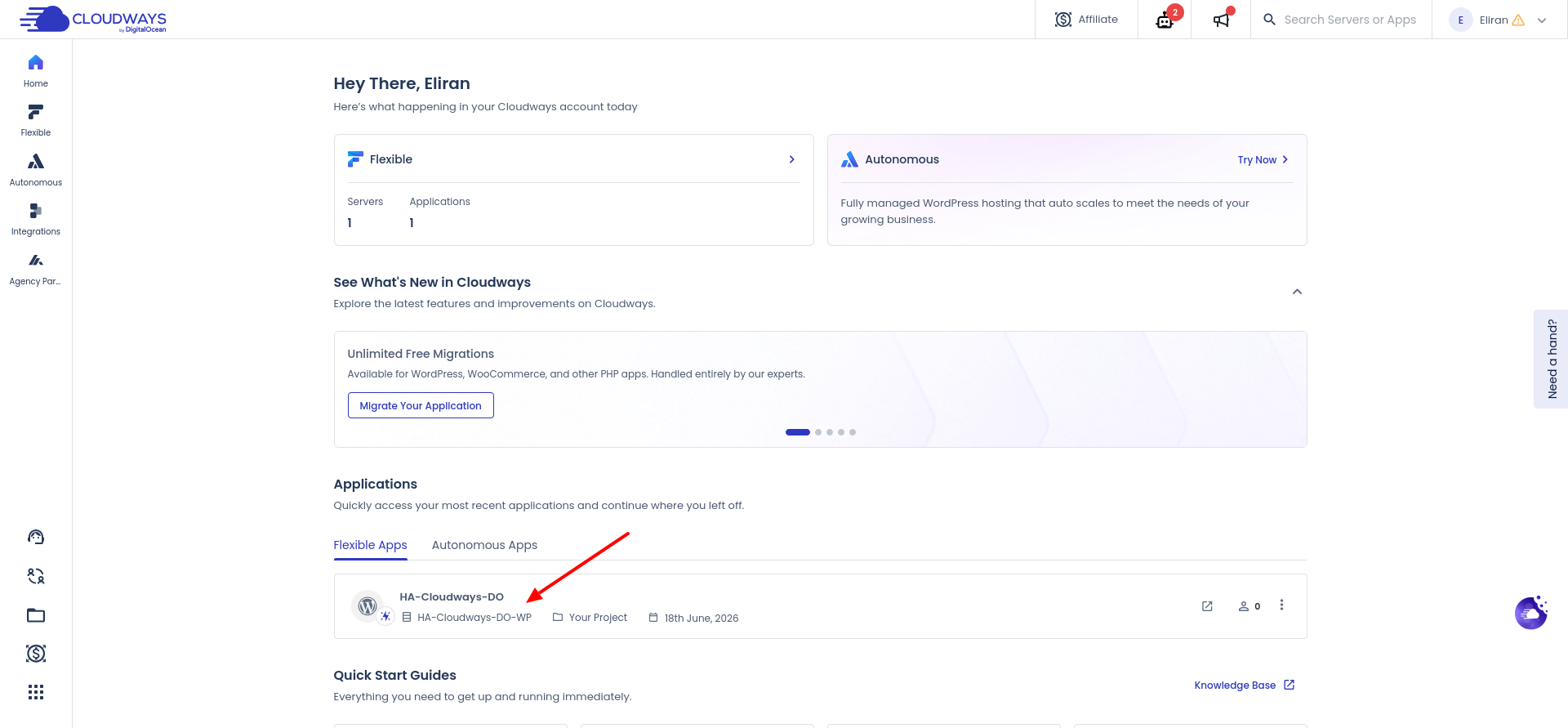1568x728 pixels.
Task: Click the Search Servers or Apps field
Action: pos(1341,20)
